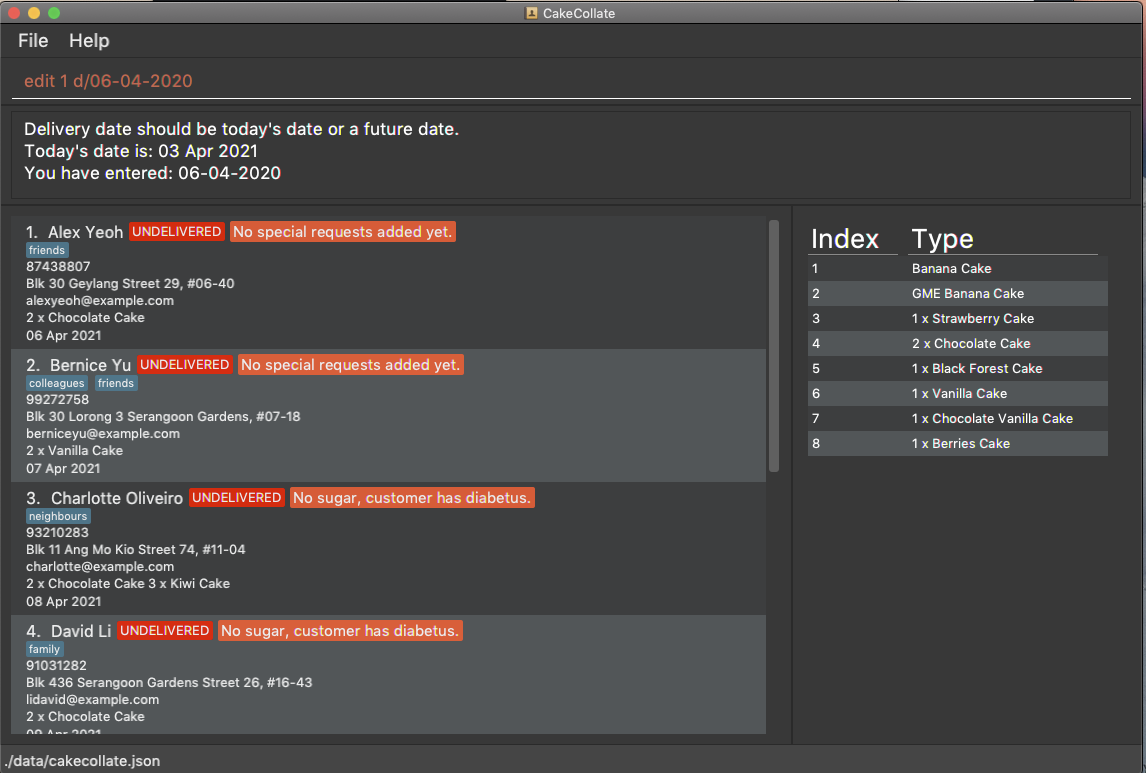Click Alex Yeoh's special request label
The image size is (1146, 773).
(x=343, y=232)
